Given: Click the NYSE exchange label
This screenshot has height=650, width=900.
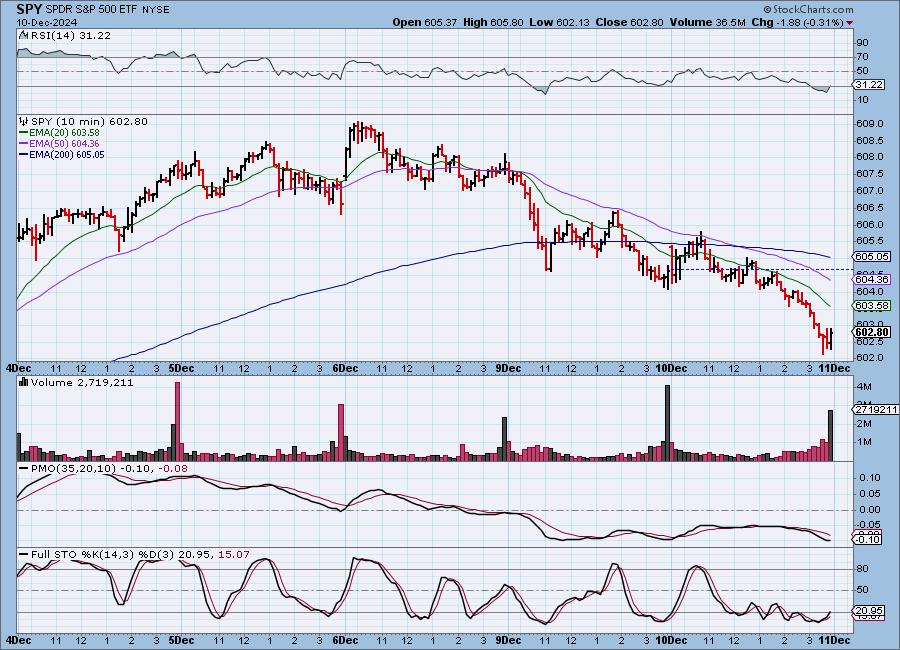Looking at the screenshot, I should (x=155, y=10).
